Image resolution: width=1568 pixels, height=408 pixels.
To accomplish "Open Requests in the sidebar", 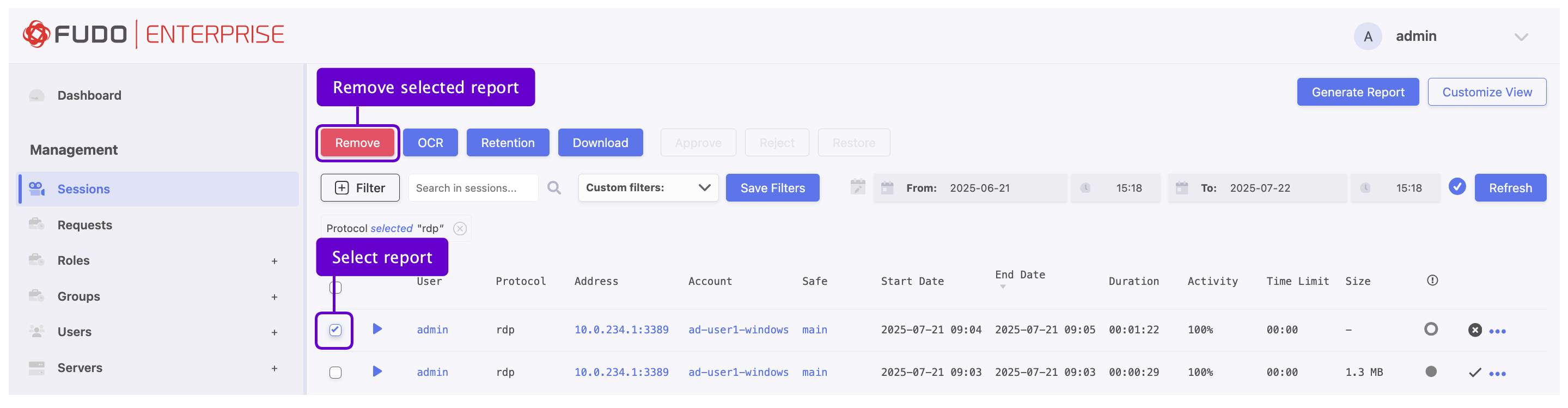I will pyautogui.click(x=84, y=225).
